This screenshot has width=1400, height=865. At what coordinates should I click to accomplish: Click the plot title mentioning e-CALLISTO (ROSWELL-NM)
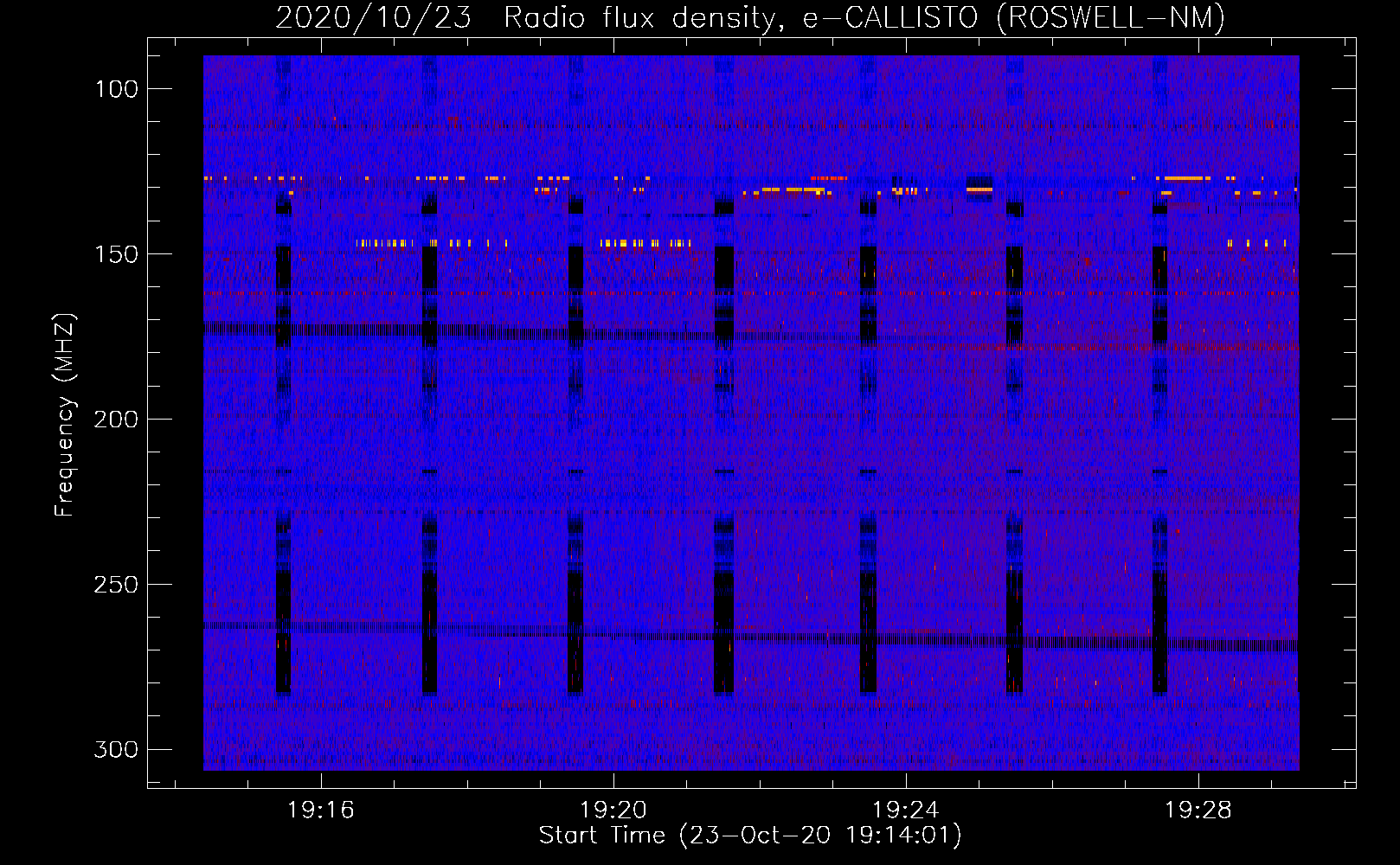tap(750, 17)
